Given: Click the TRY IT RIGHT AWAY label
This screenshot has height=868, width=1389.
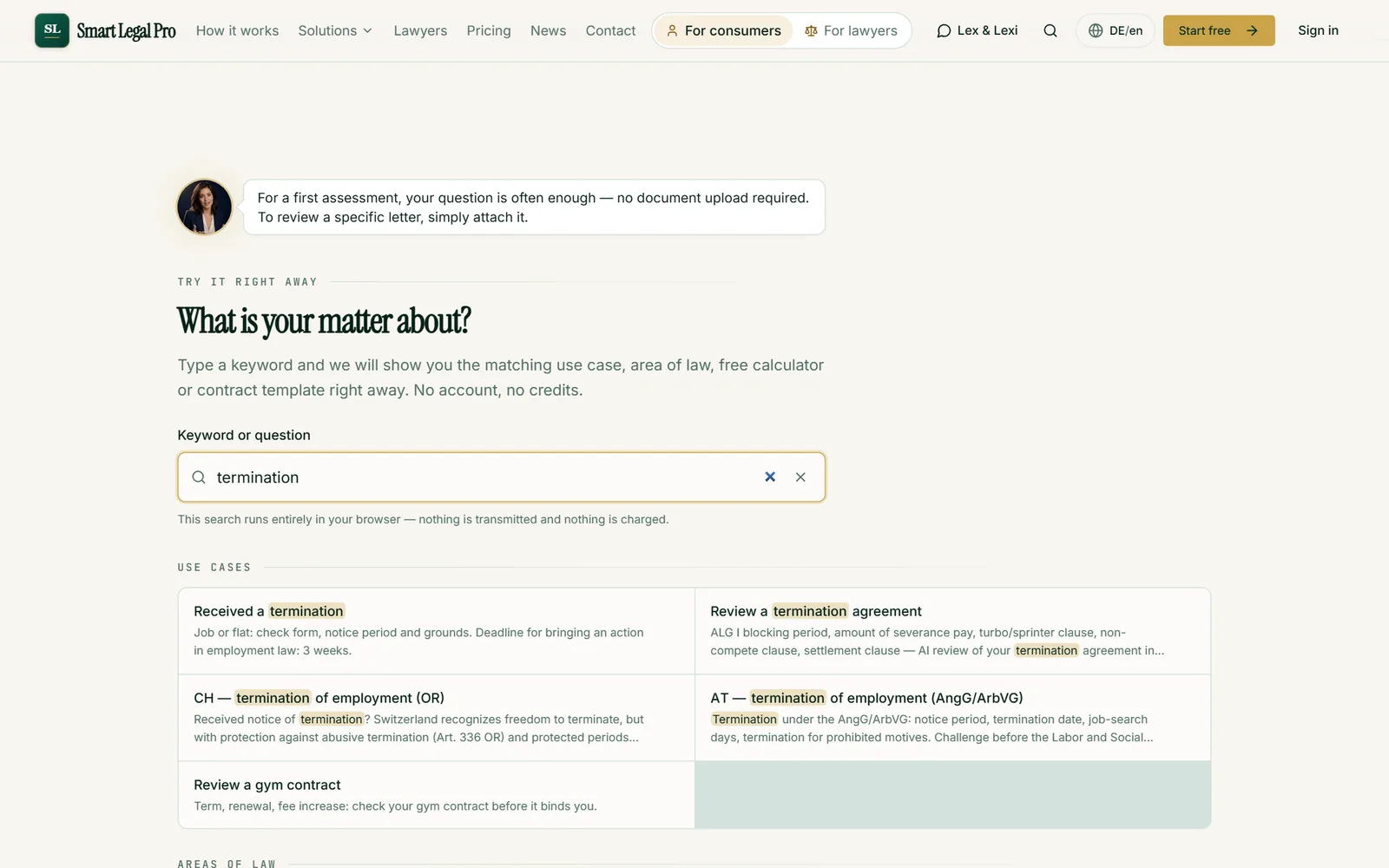Looking at the screenshot, I should [x=247, y=281].
